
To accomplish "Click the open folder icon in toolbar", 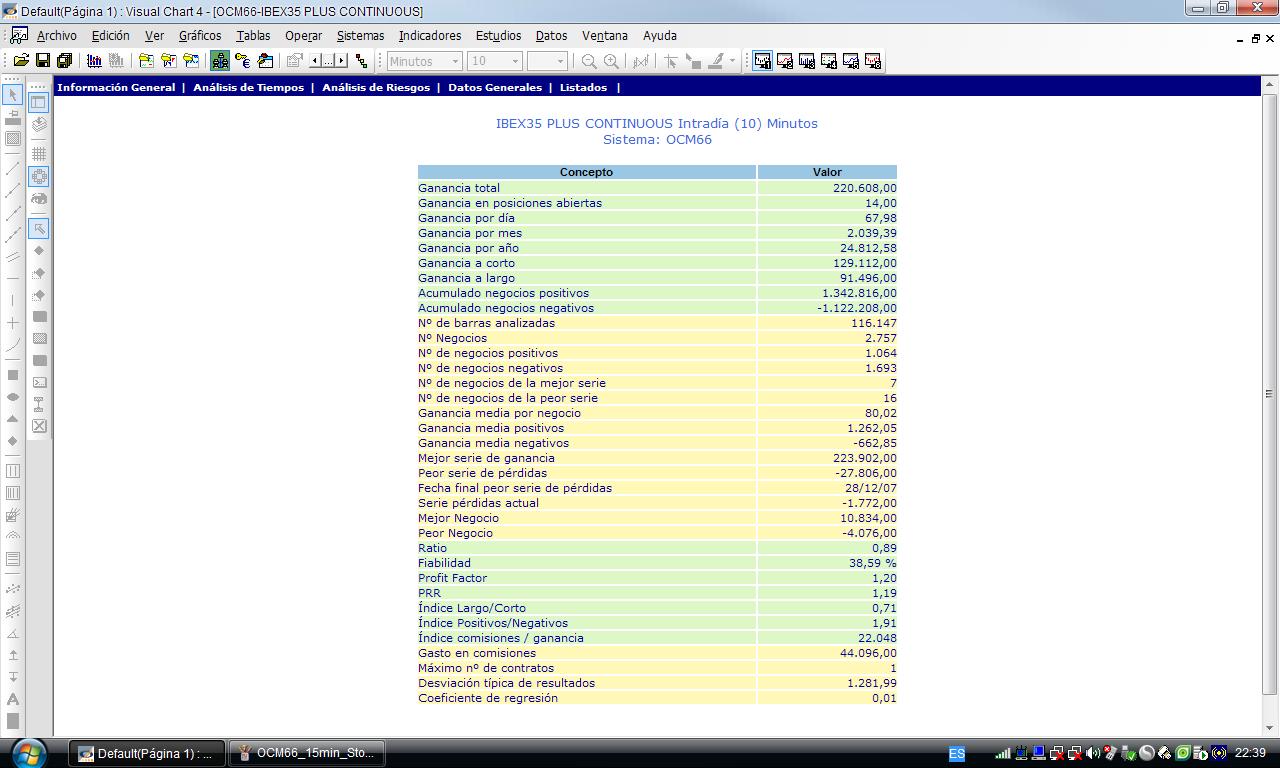I will (21, 61).
